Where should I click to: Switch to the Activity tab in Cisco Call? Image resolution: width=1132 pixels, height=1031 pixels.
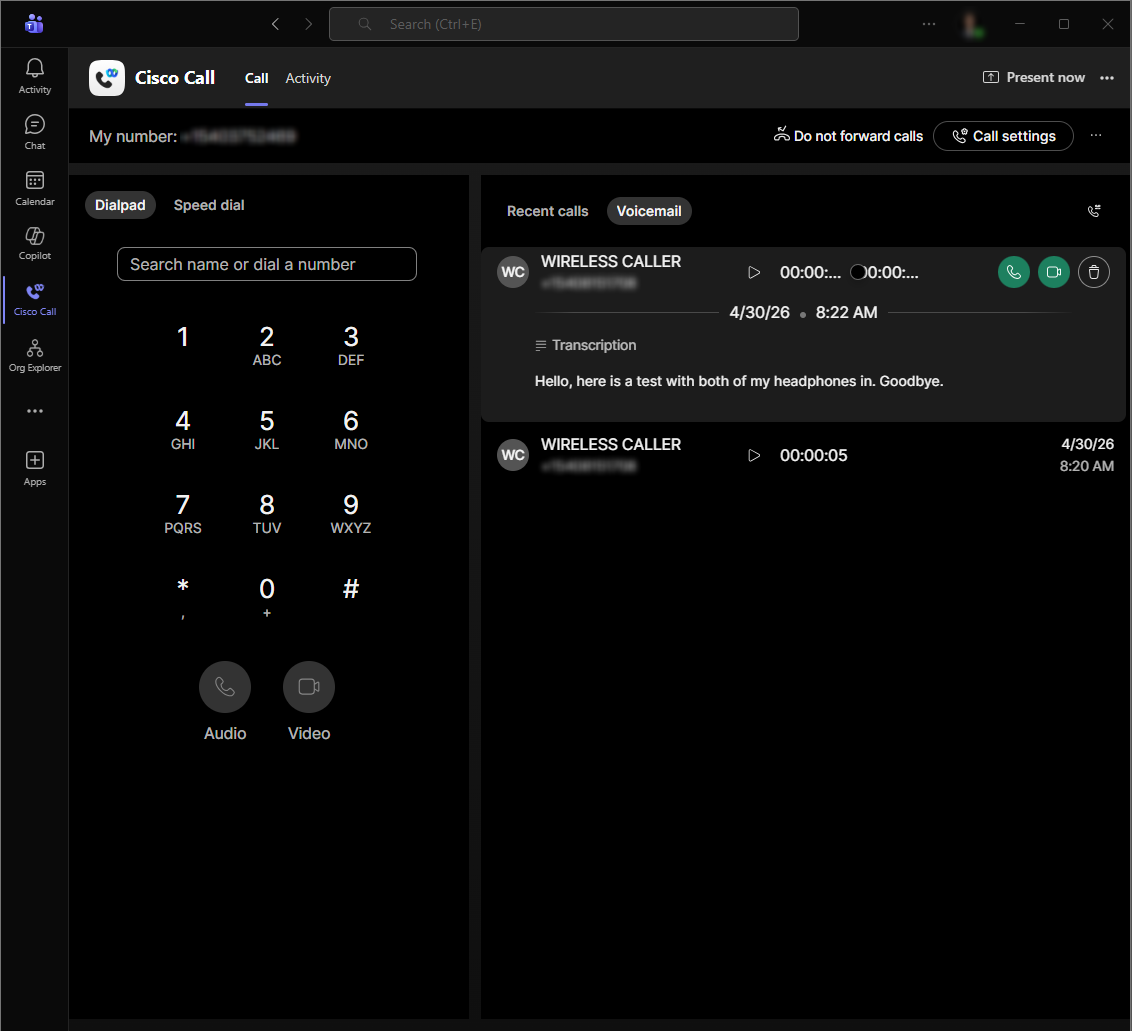[x=308, y=78]
